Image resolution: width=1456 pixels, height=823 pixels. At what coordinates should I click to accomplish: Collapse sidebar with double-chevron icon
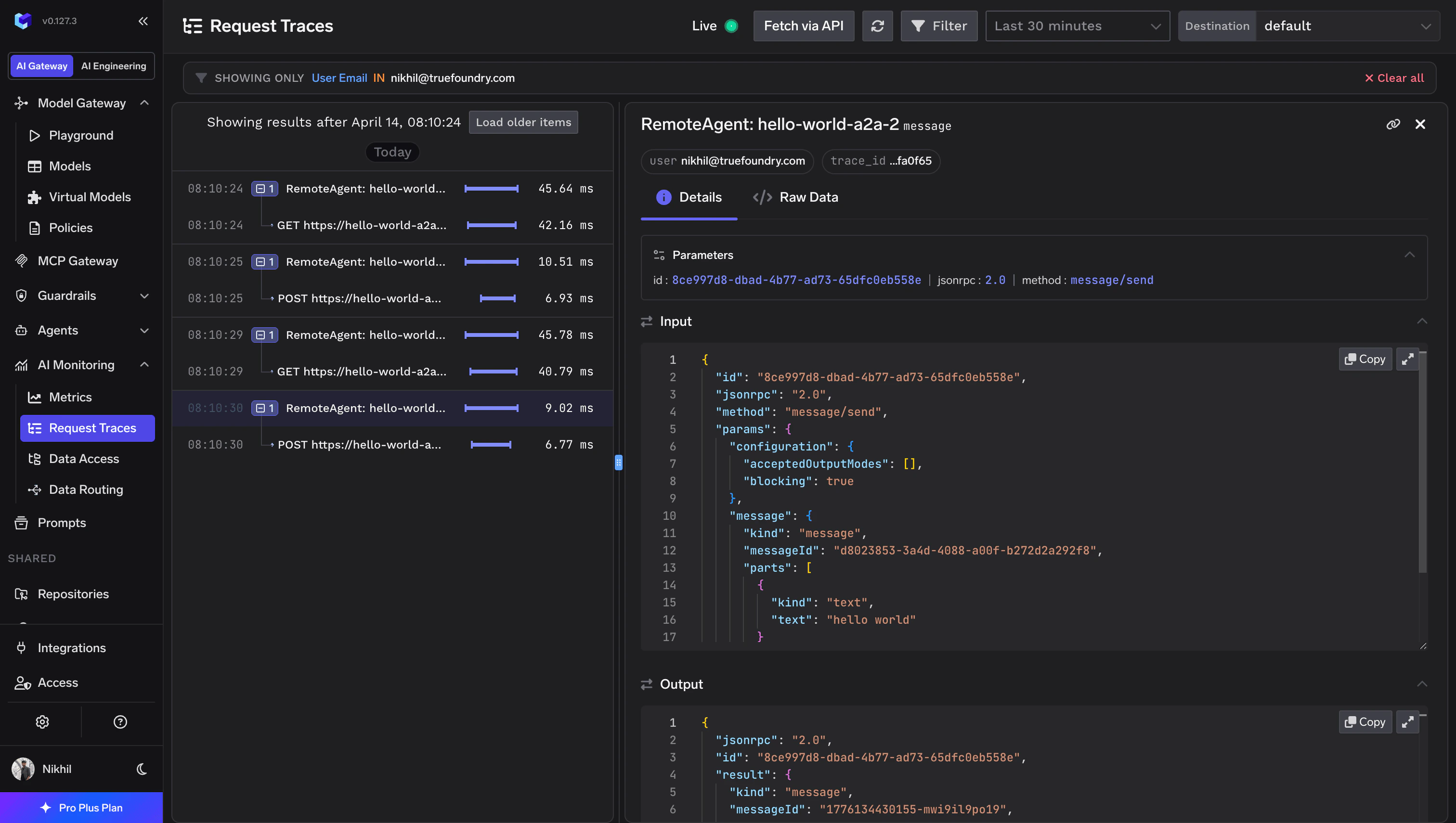(143, 21)
